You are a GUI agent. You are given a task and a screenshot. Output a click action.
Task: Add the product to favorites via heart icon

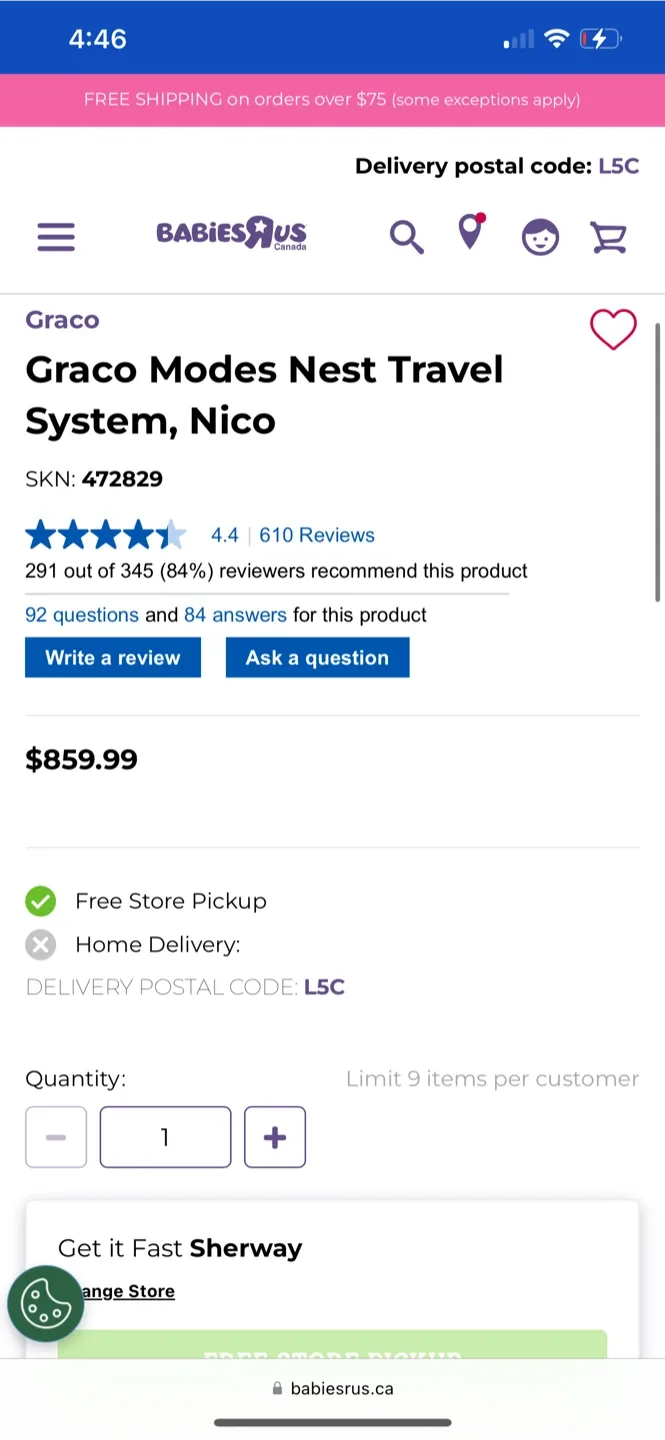pyautogui.click(x=613, y=330)
